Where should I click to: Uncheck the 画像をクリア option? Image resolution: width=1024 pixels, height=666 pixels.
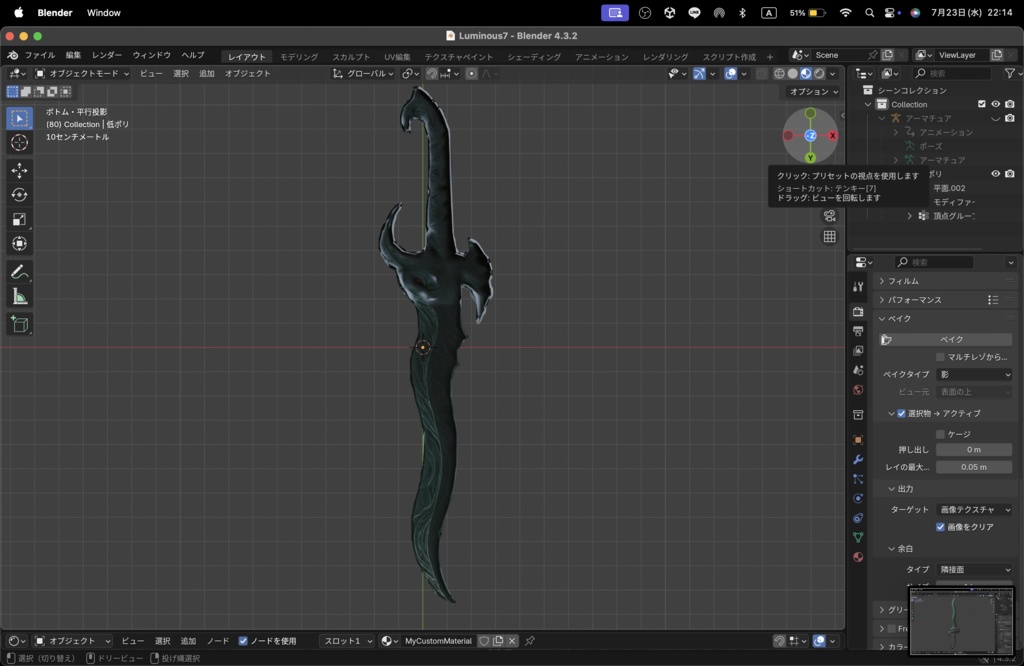point(941,527)
